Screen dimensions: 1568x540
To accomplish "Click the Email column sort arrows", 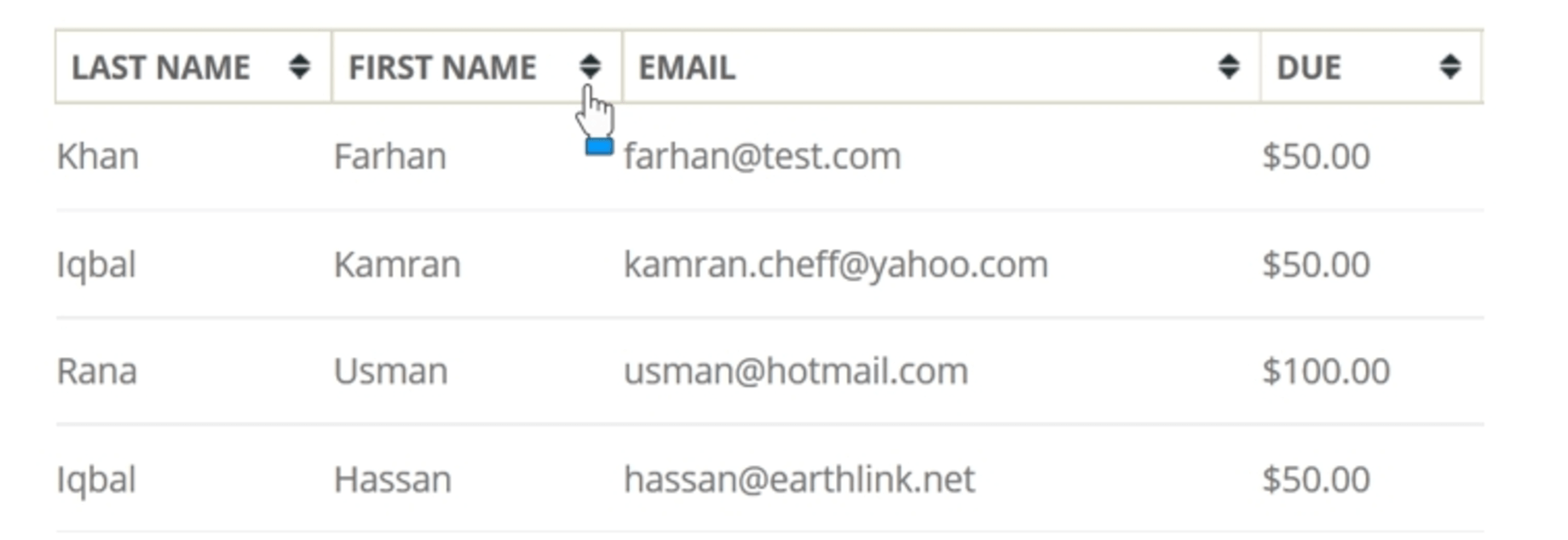I will click(1228, 66).
